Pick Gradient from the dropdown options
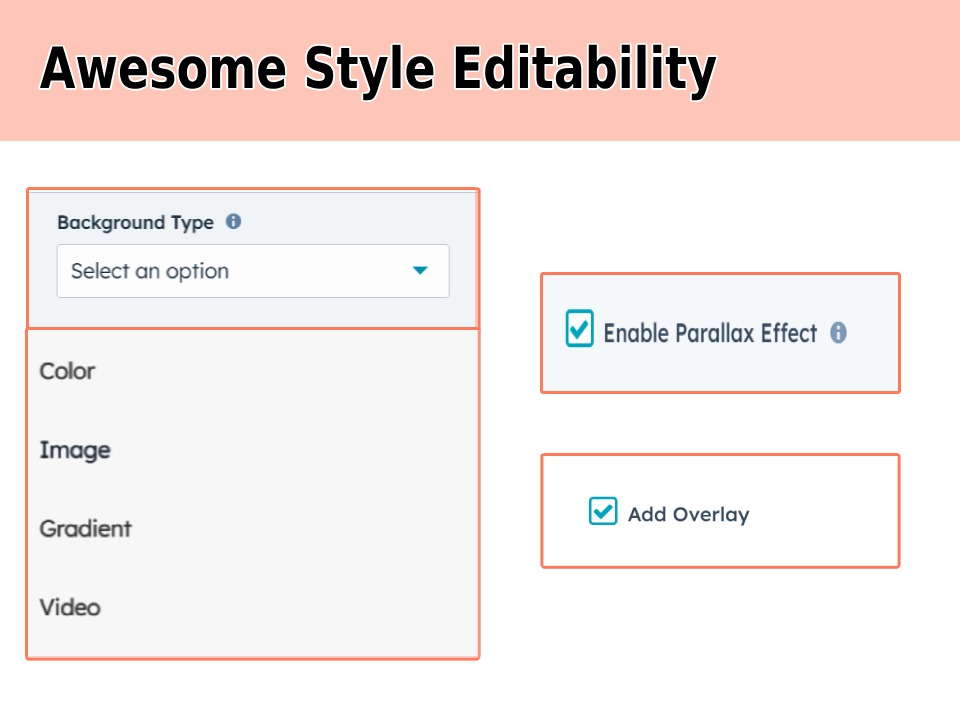 pyautogui.click(x=85, y=528)
